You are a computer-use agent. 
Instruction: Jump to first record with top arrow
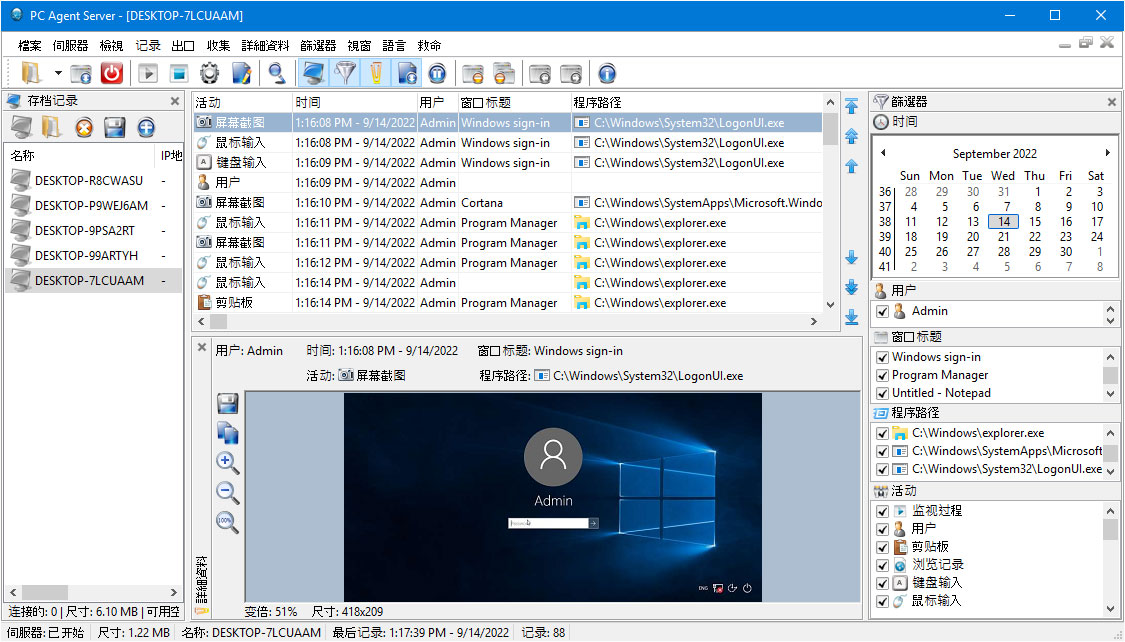(852, 106)
